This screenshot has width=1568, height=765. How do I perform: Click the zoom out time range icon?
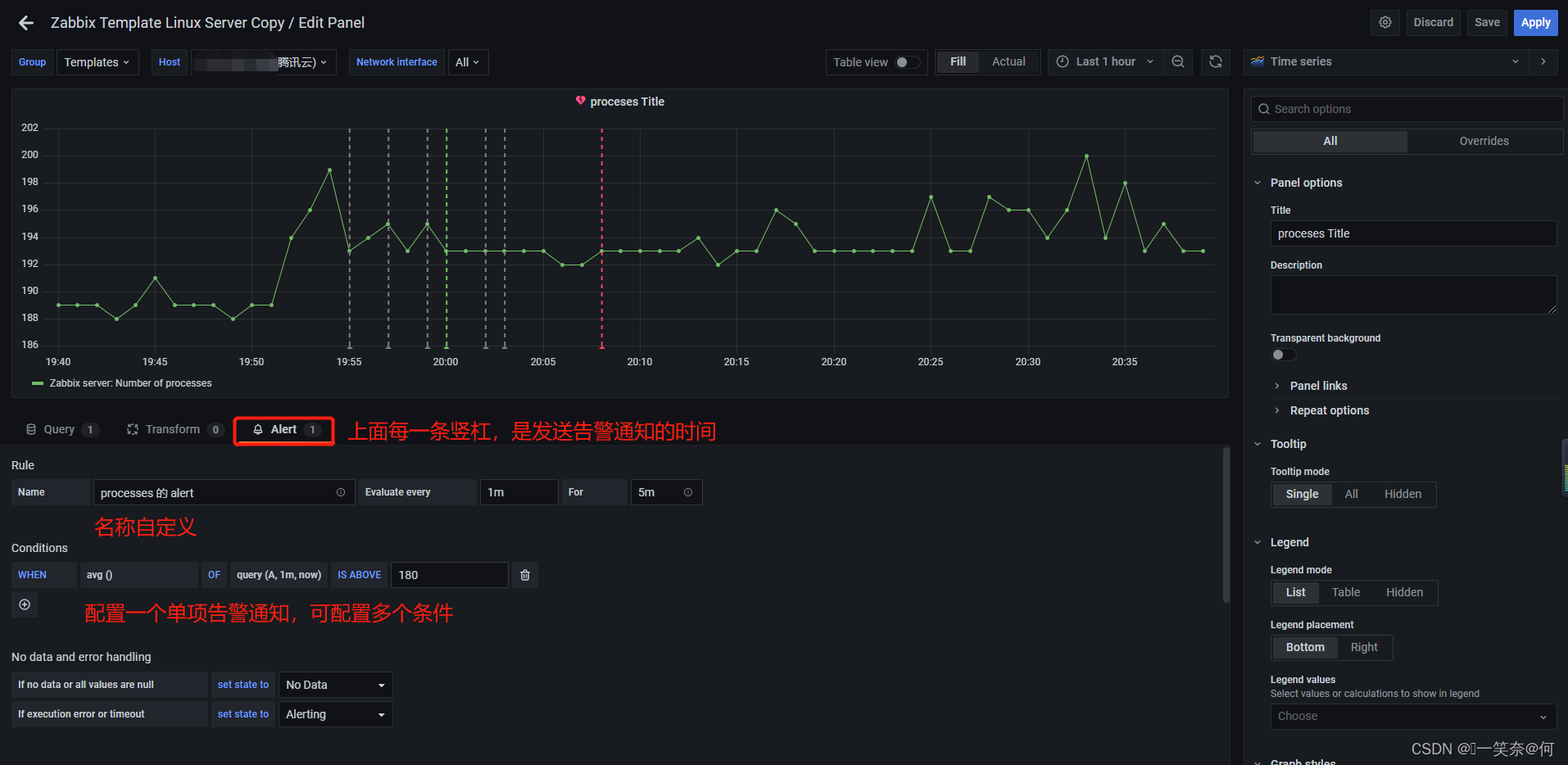pyautogui.click(x=1178, y=62)
